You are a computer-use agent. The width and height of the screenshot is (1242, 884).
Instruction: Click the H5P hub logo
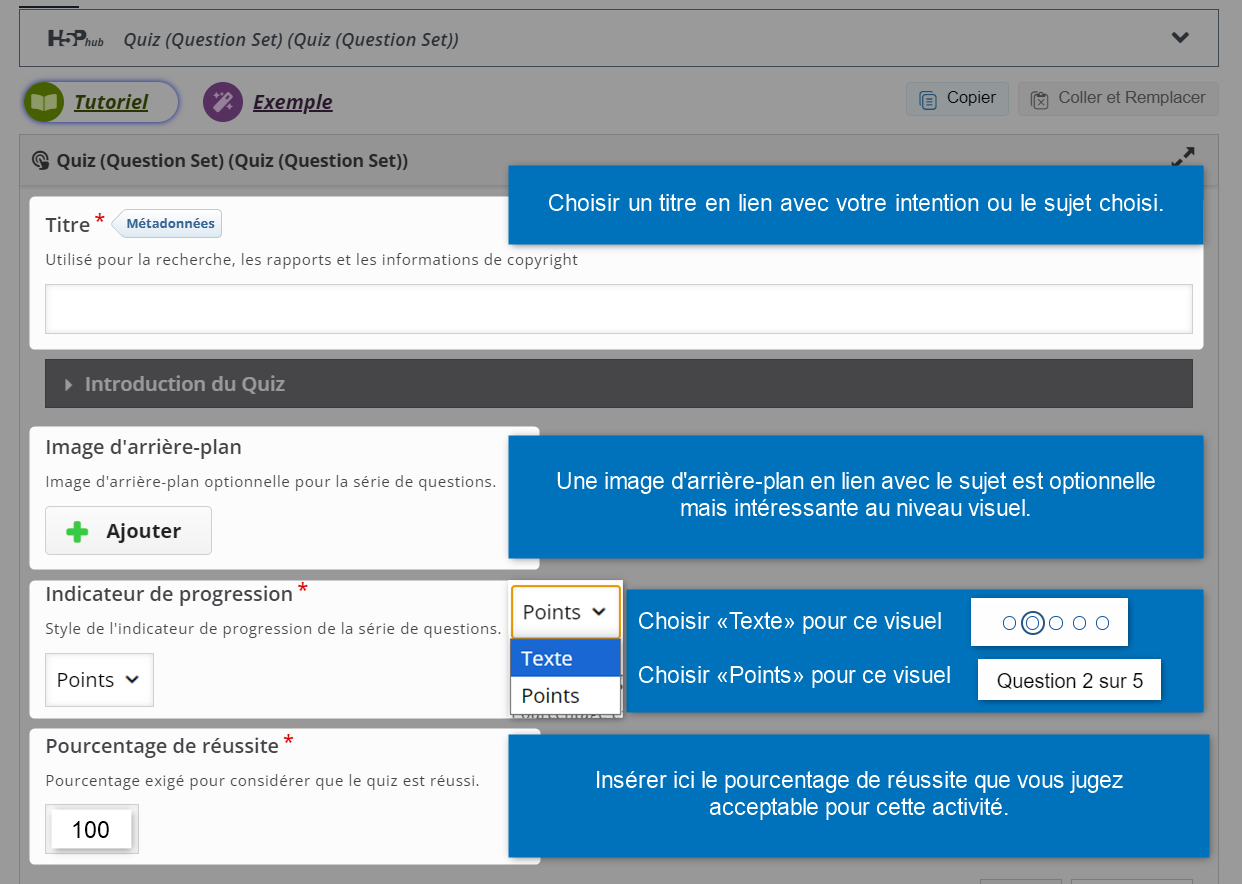pos(75,39)
